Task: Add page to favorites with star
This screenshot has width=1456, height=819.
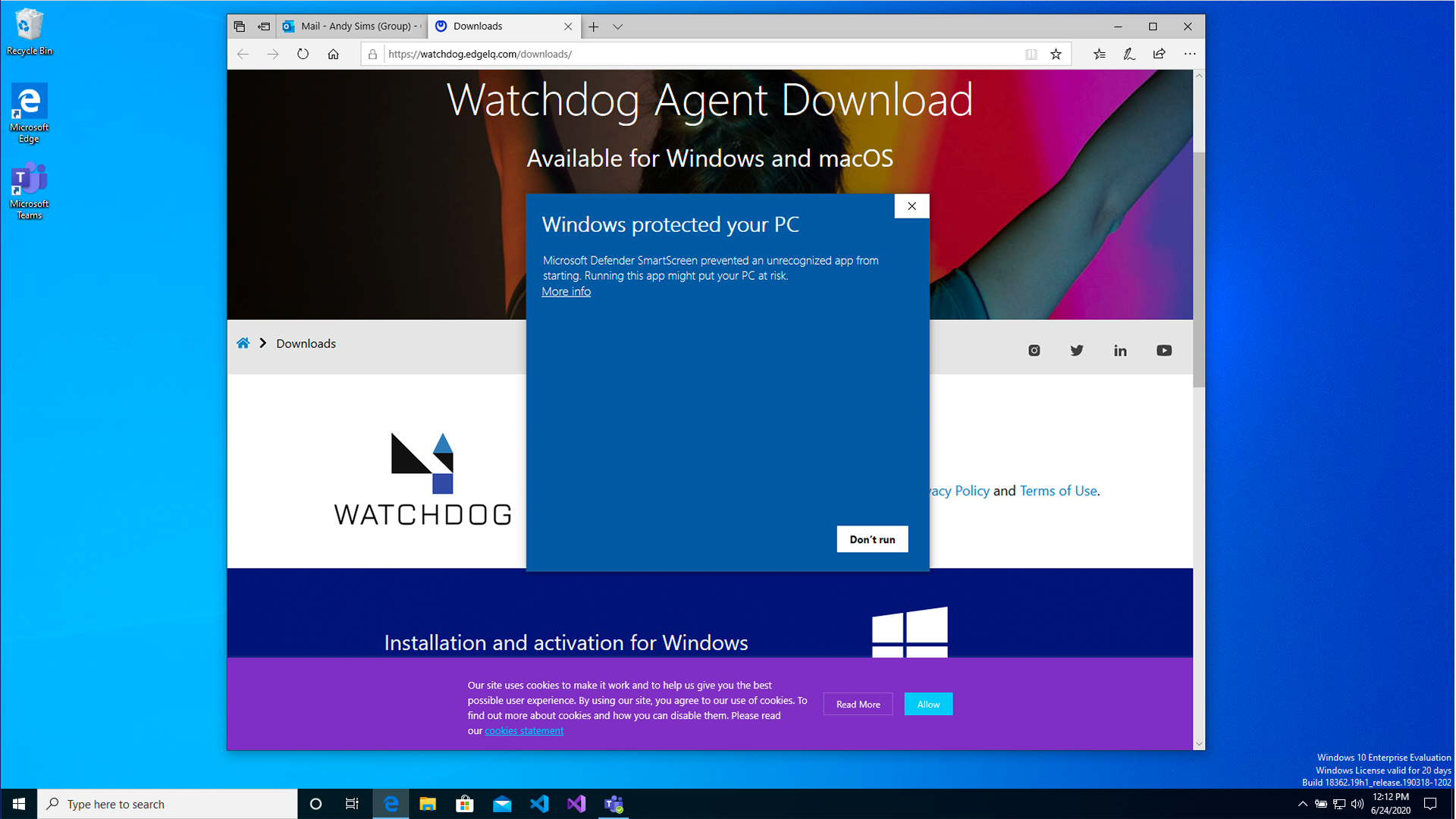Action: [x=1056, y=54]
